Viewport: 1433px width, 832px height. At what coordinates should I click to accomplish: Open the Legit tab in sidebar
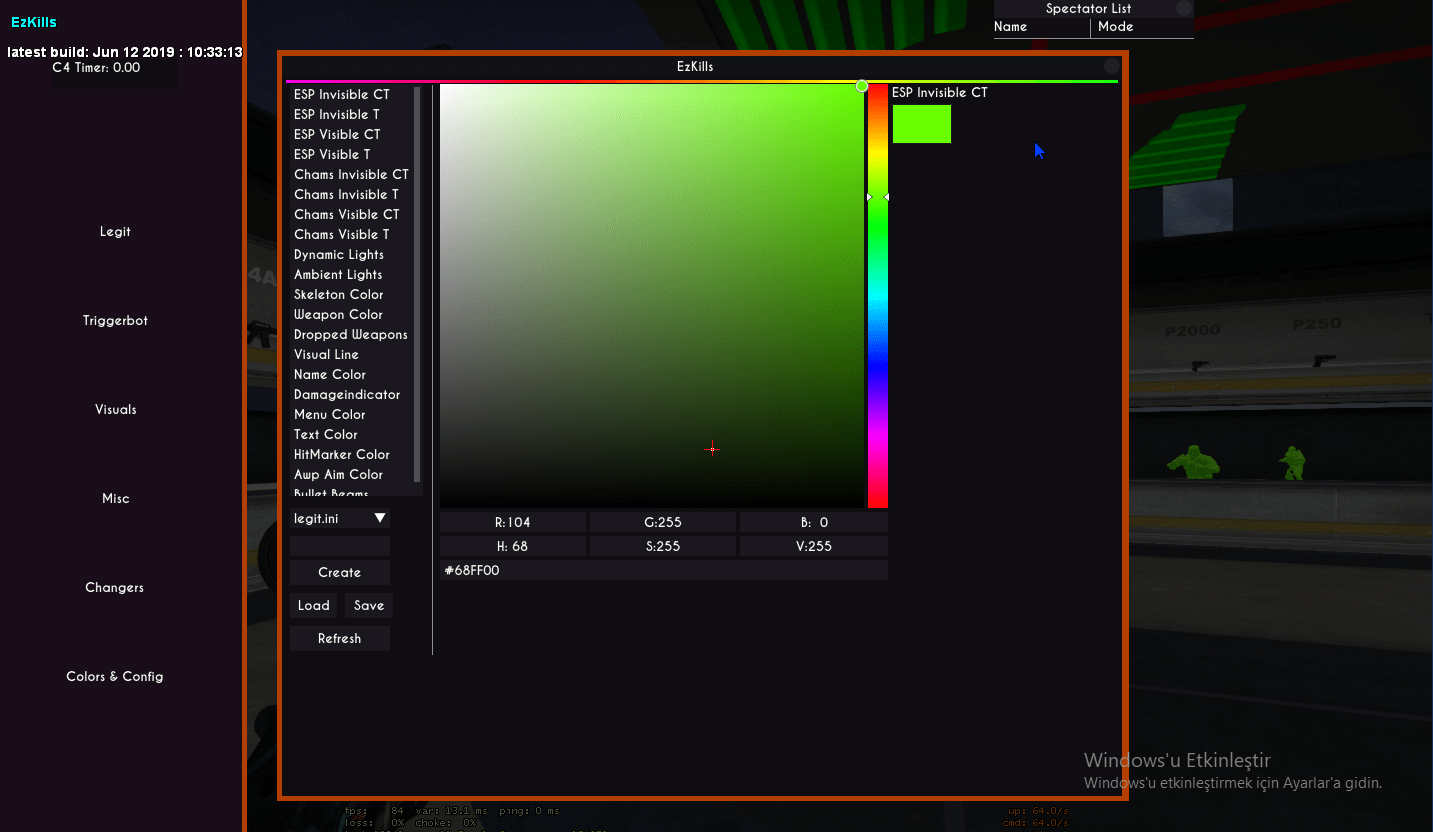pyautogui.click(x=115, y=232)
